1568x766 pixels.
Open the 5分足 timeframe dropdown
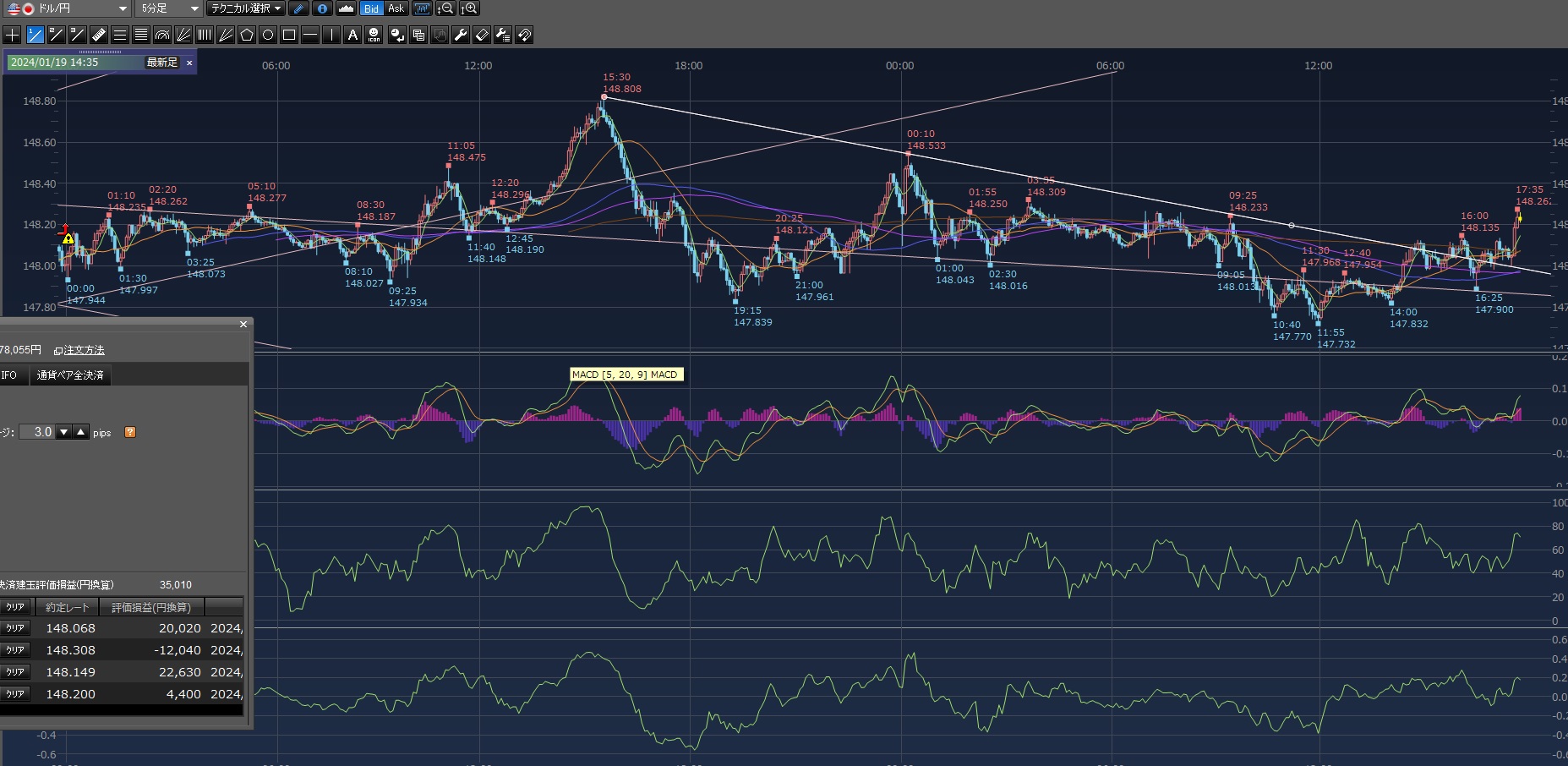(169, 8)
